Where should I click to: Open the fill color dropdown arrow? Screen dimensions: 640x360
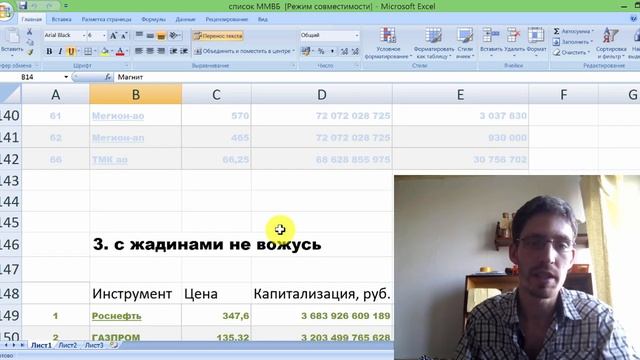tap(112, 51)
